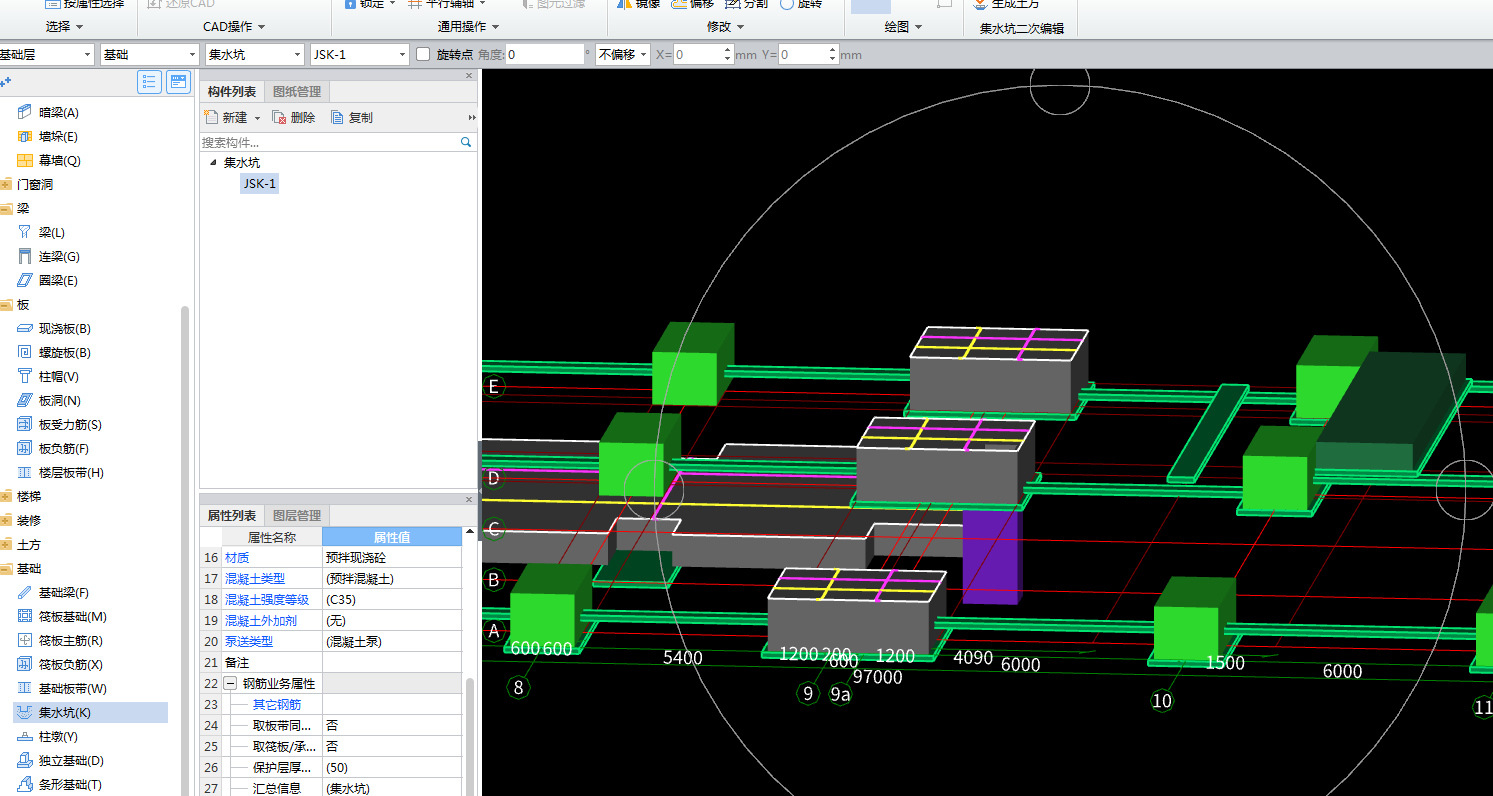Collapse the 板 folder in navigation tree

pyautogui.click(x=6, y=304)
